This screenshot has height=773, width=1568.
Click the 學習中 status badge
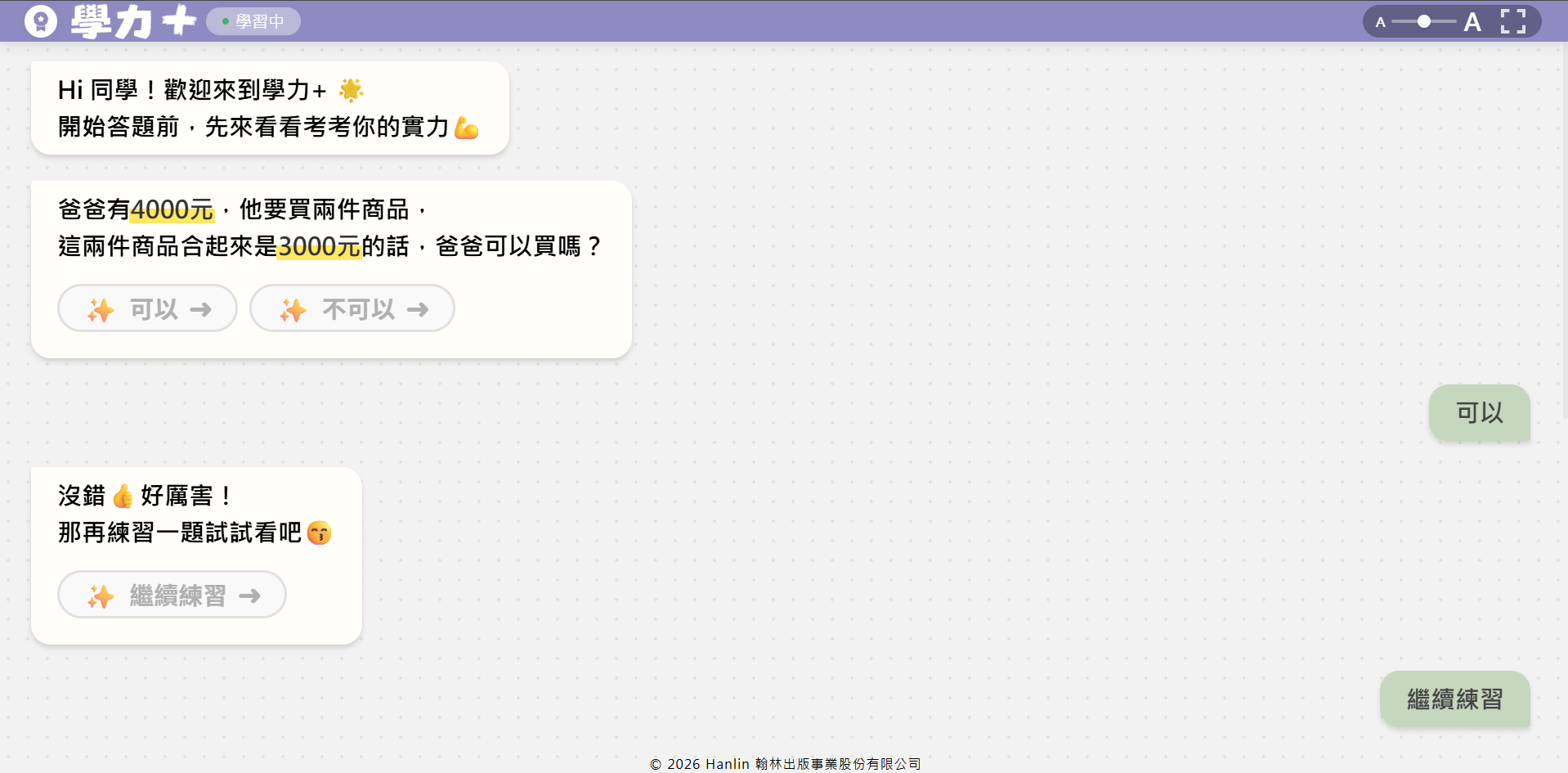tap(253, 21)
